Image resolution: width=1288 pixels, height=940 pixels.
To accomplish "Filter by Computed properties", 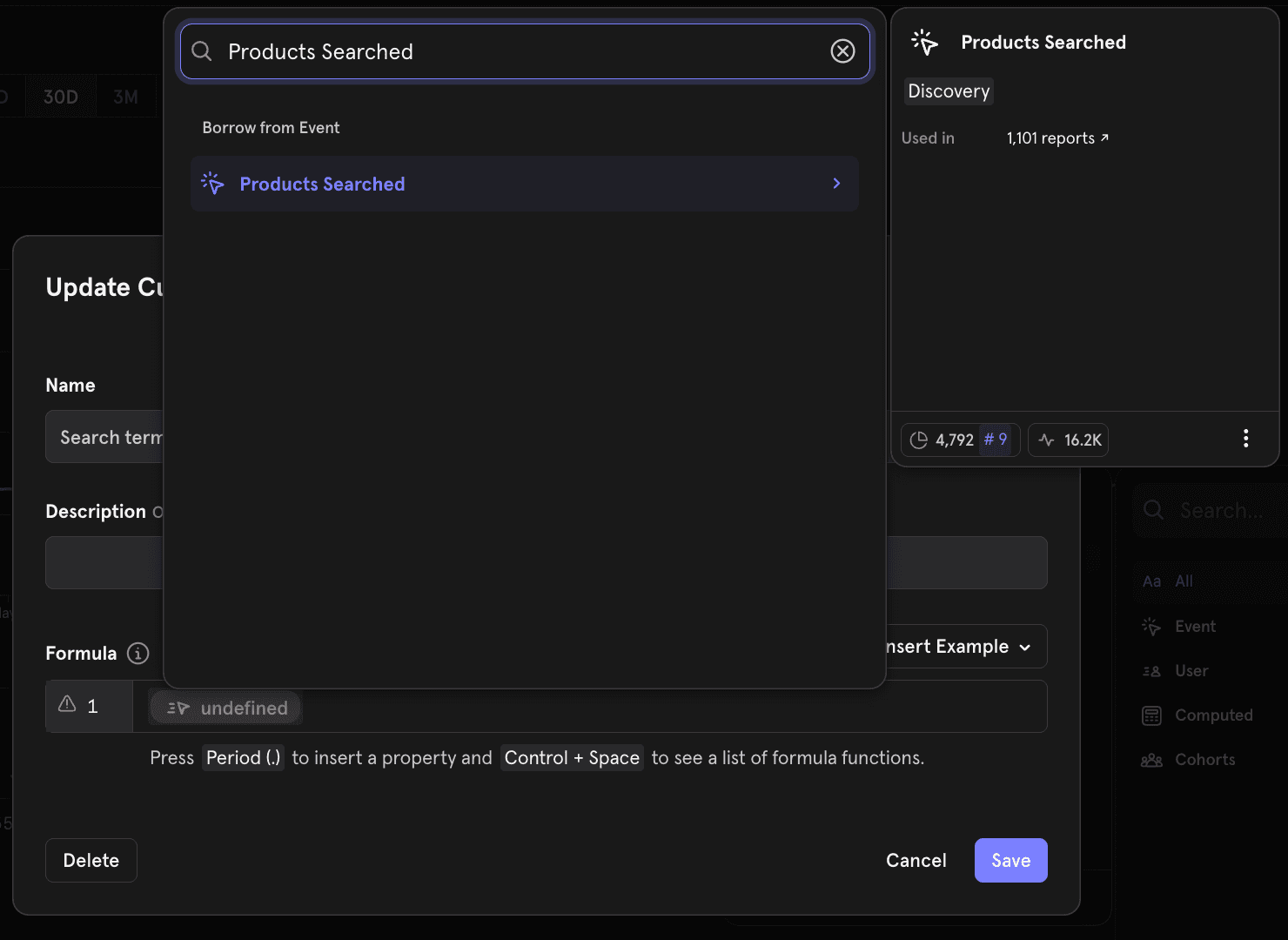I will pyautogui.click(x=1213, y=715).
